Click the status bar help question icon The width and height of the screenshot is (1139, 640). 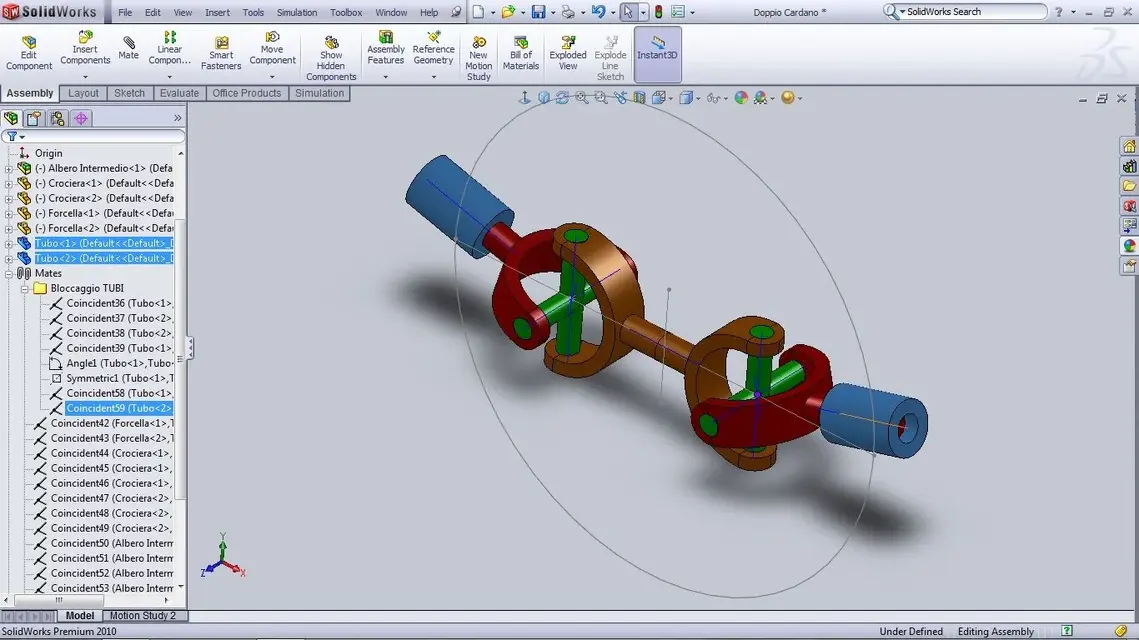point(1066,631)
